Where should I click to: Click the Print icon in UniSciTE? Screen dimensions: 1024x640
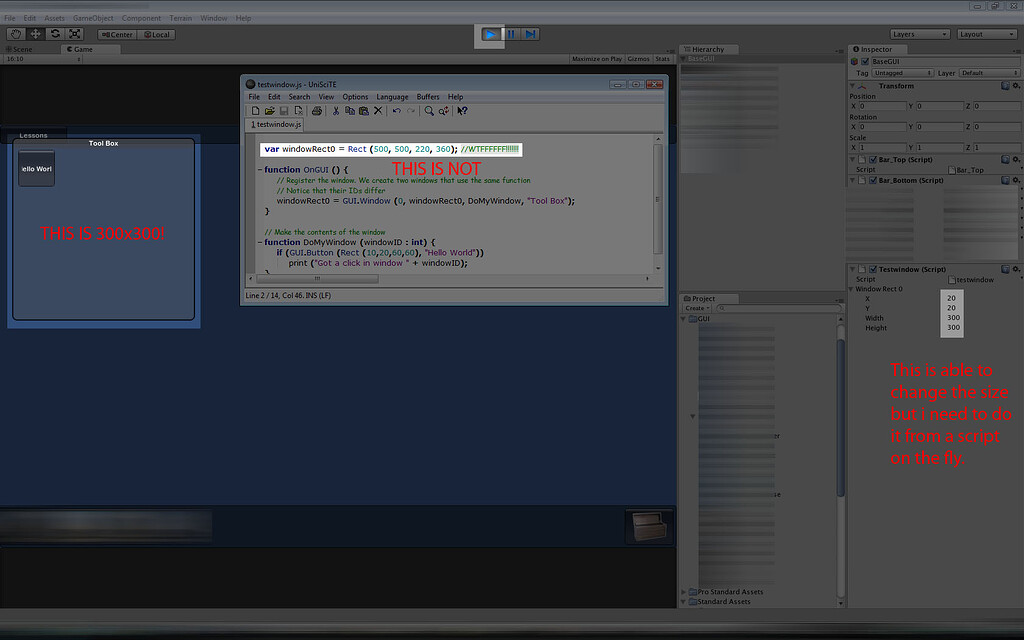[317, 111]
